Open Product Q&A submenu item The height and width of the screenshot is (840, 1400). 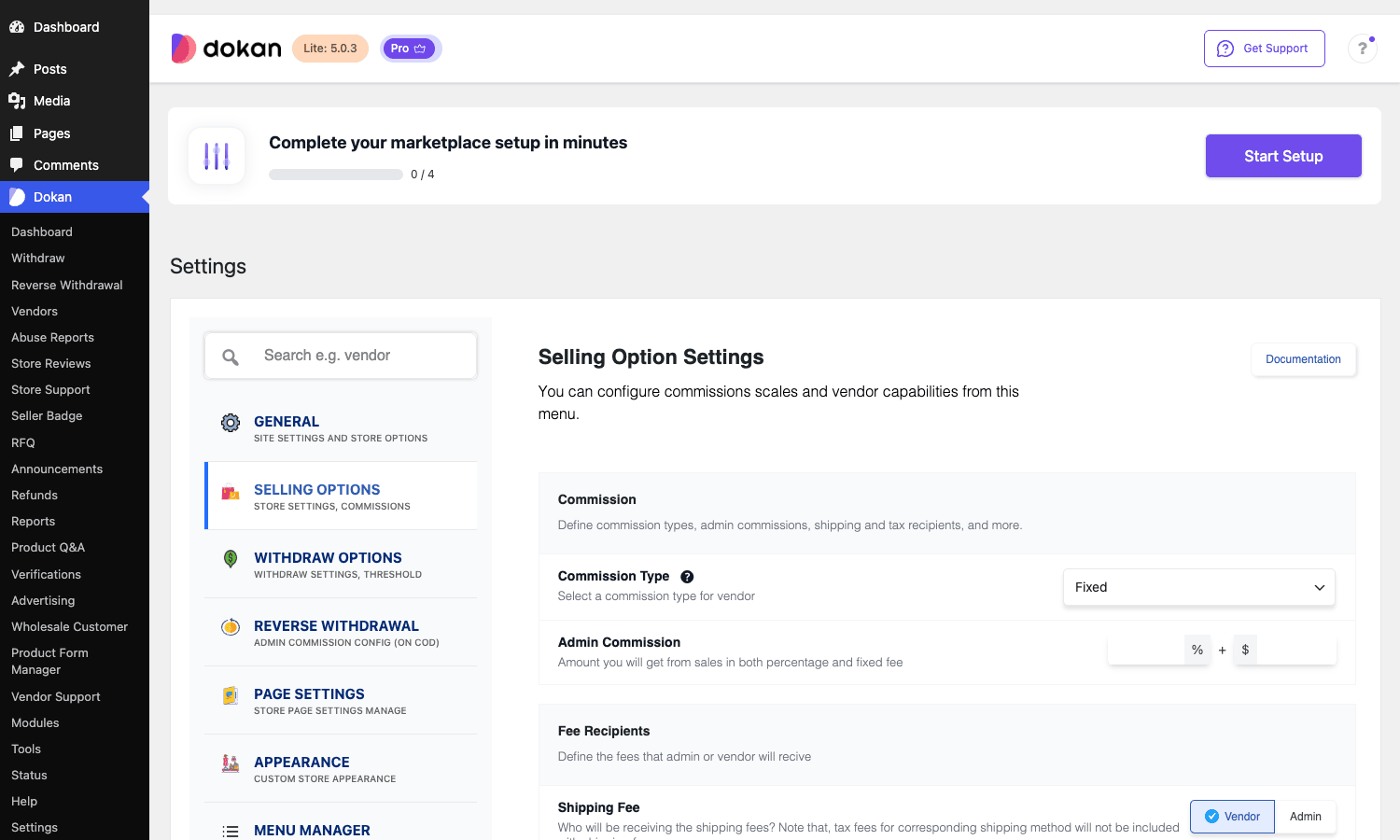point(48,548)
